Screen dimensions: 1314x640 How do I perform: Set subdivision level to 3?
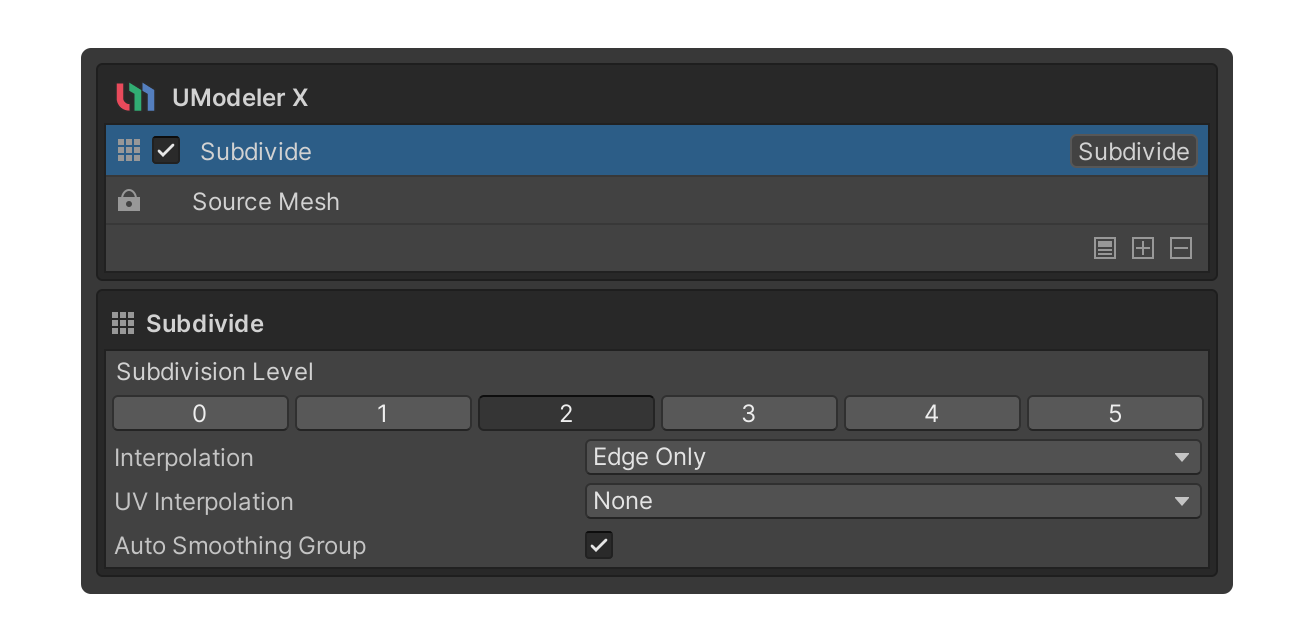[x=749, y=414]
